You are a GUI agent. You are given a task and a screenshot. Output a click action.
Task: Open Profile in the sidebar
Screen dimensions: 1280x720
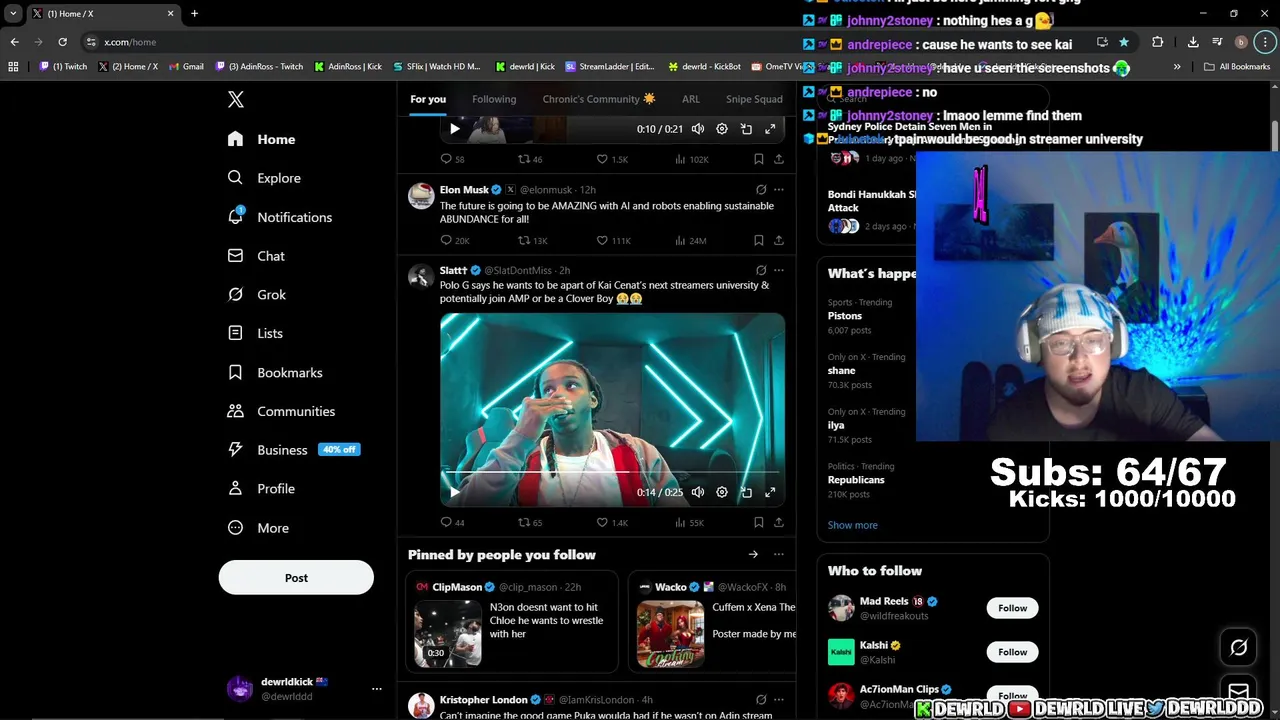[x=261, y=489]
